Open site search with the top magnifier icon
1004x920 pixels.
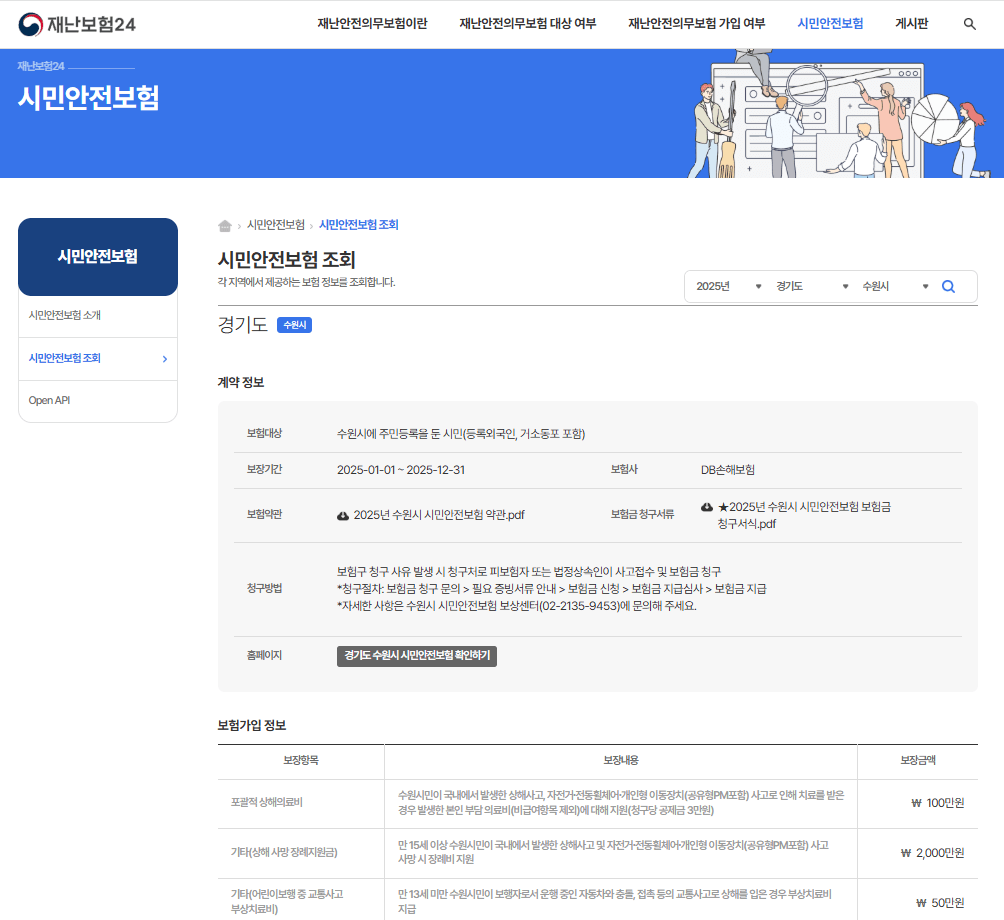coord(969,23)
